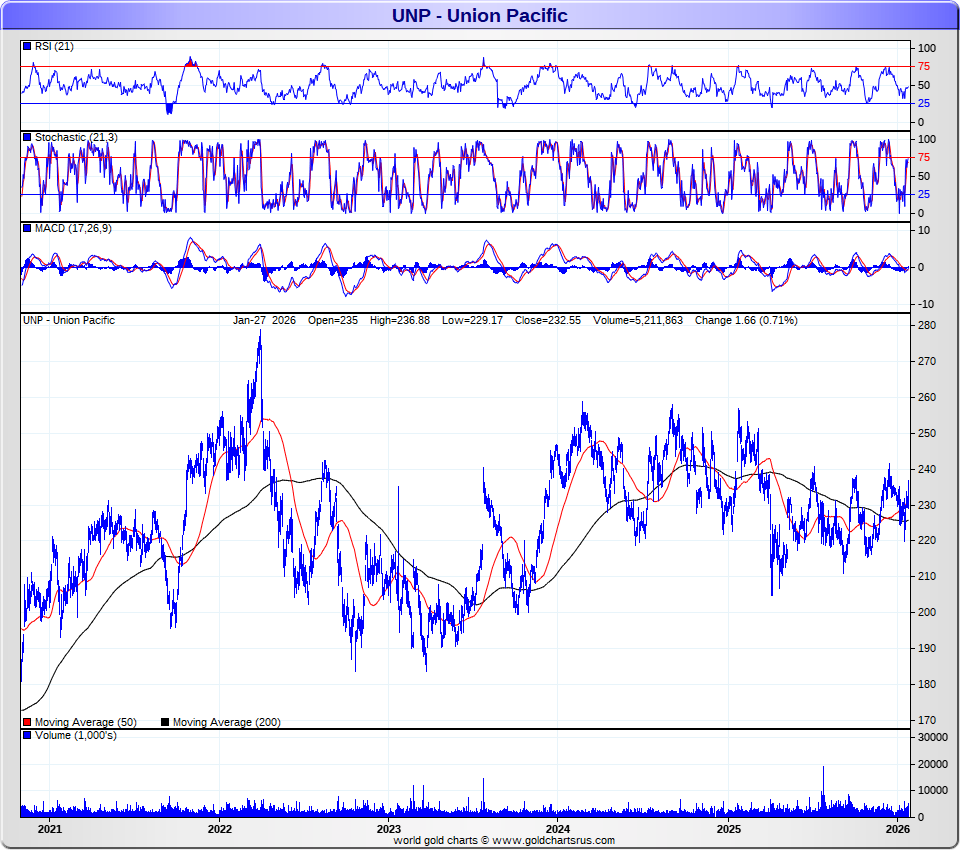Click the Jan-27 2026 date text
The image size is (960, 850).
click(264, 320)
